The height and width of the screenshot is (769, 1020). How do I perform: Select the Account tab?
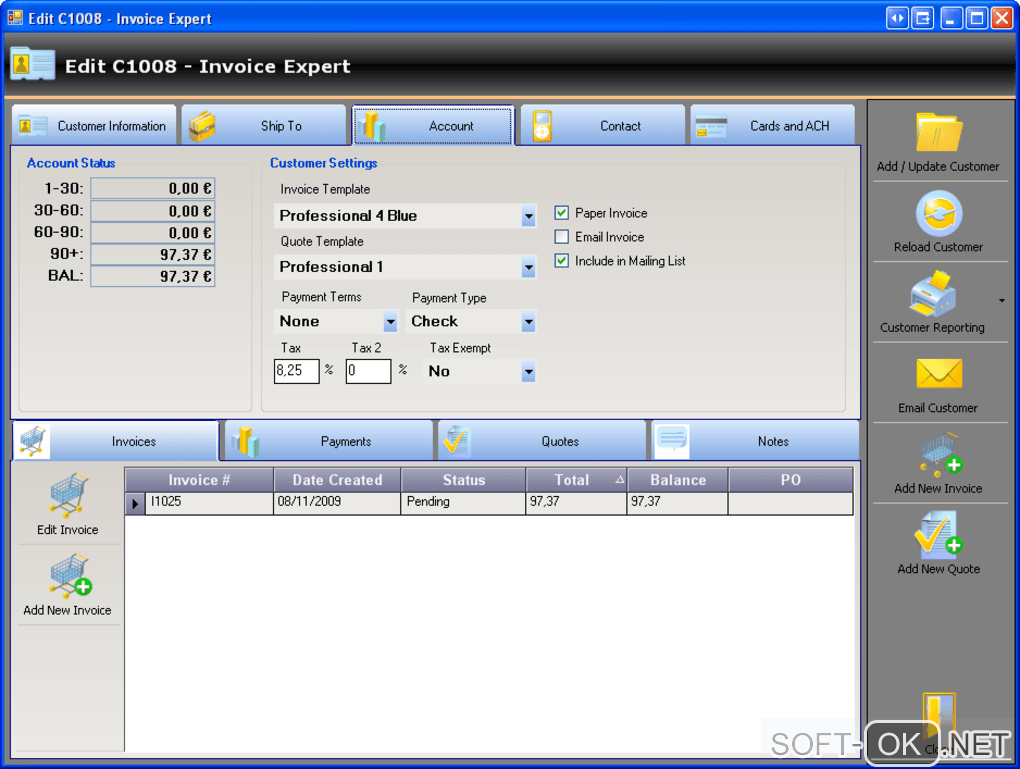tap(433, 126)
